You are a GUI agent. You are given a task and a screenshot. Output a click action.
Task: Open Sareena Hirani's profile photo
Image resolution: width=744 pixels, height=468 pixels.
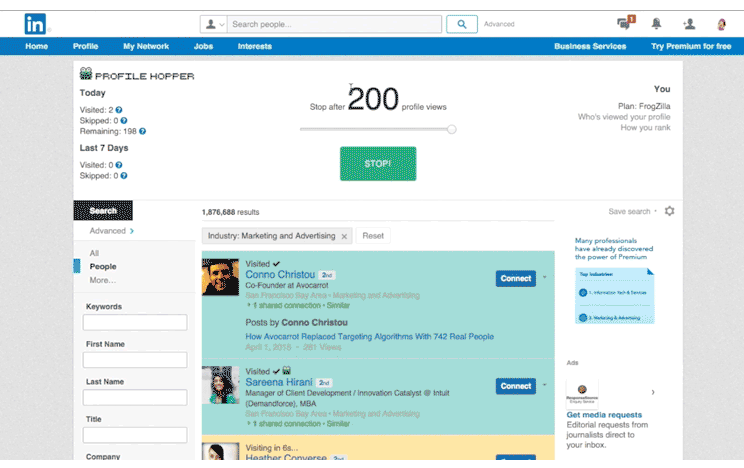220,385
